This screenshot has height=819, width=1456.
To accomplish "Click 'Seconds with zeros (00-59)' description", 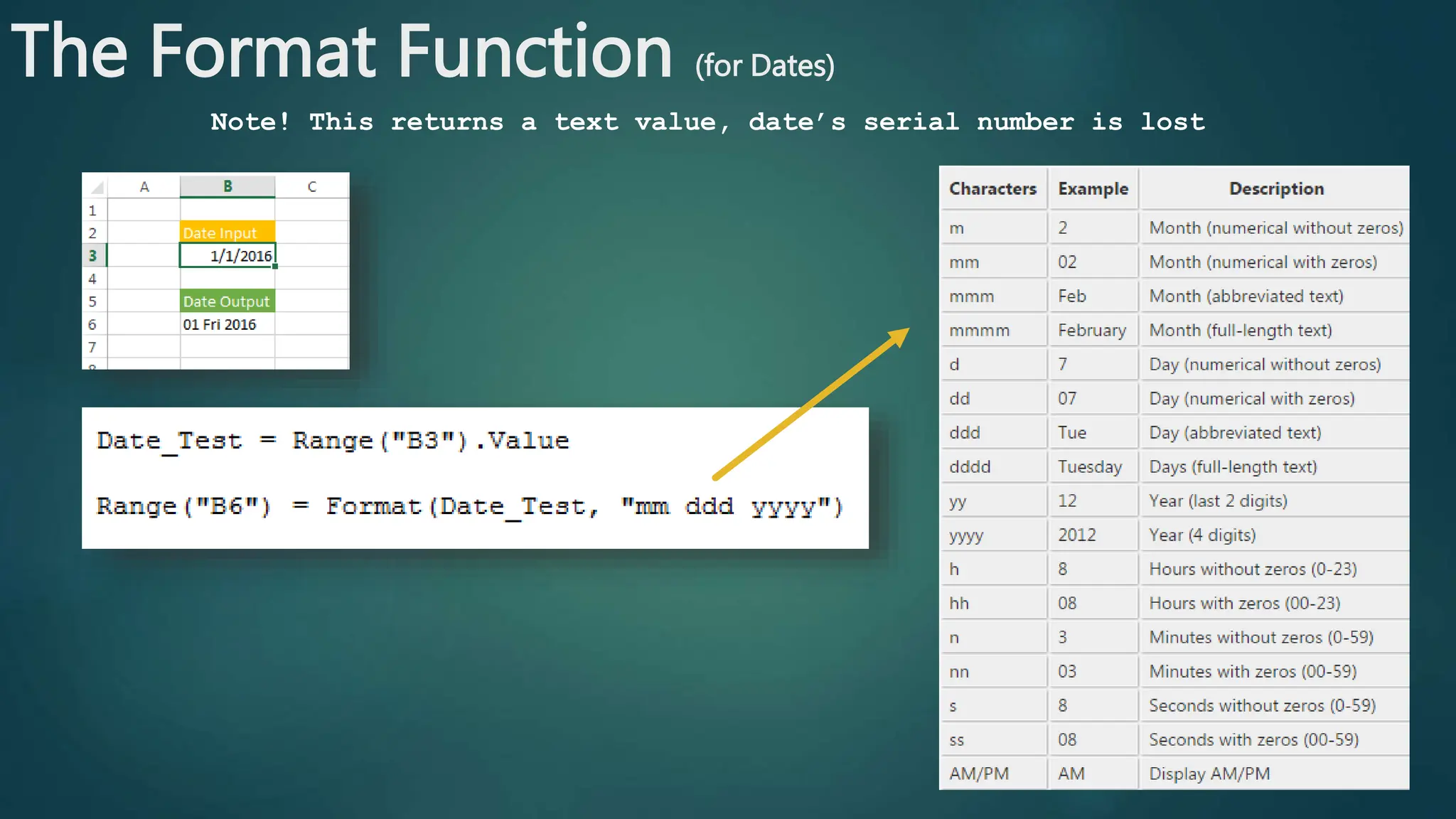I will pyautogui.click(x=1276, y=739).
